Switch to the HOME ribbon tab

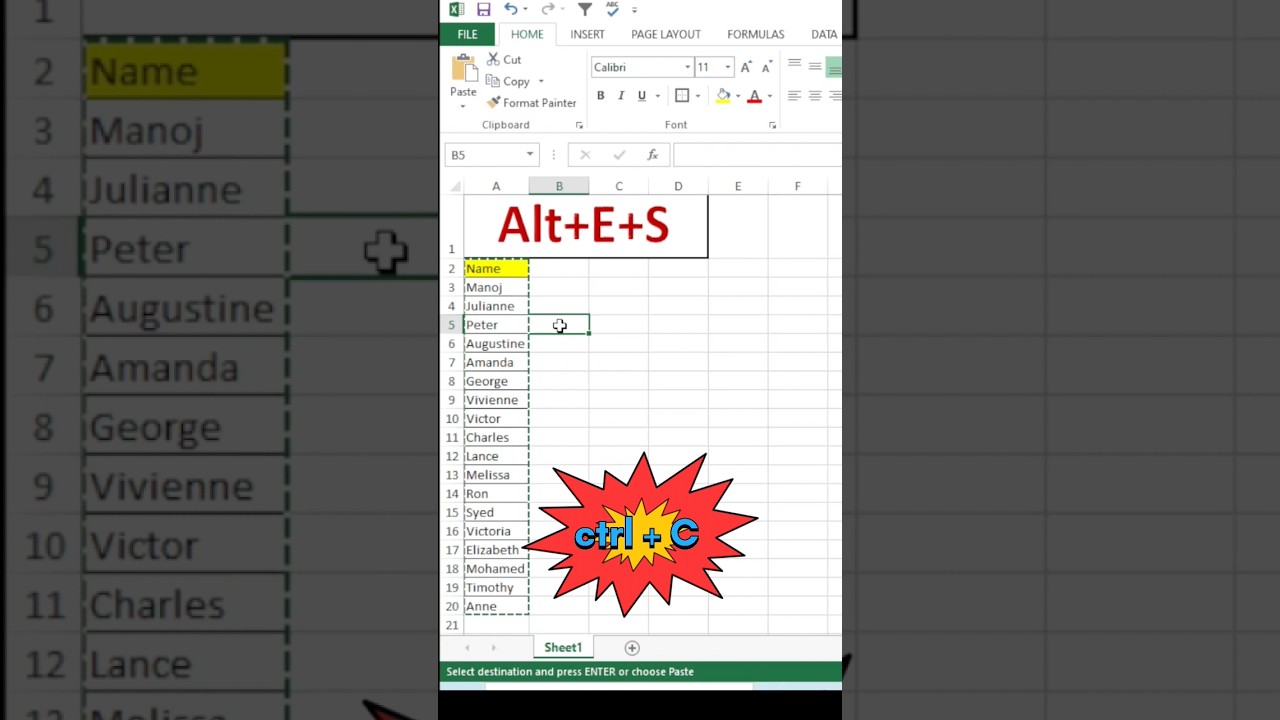coord(527,34)
